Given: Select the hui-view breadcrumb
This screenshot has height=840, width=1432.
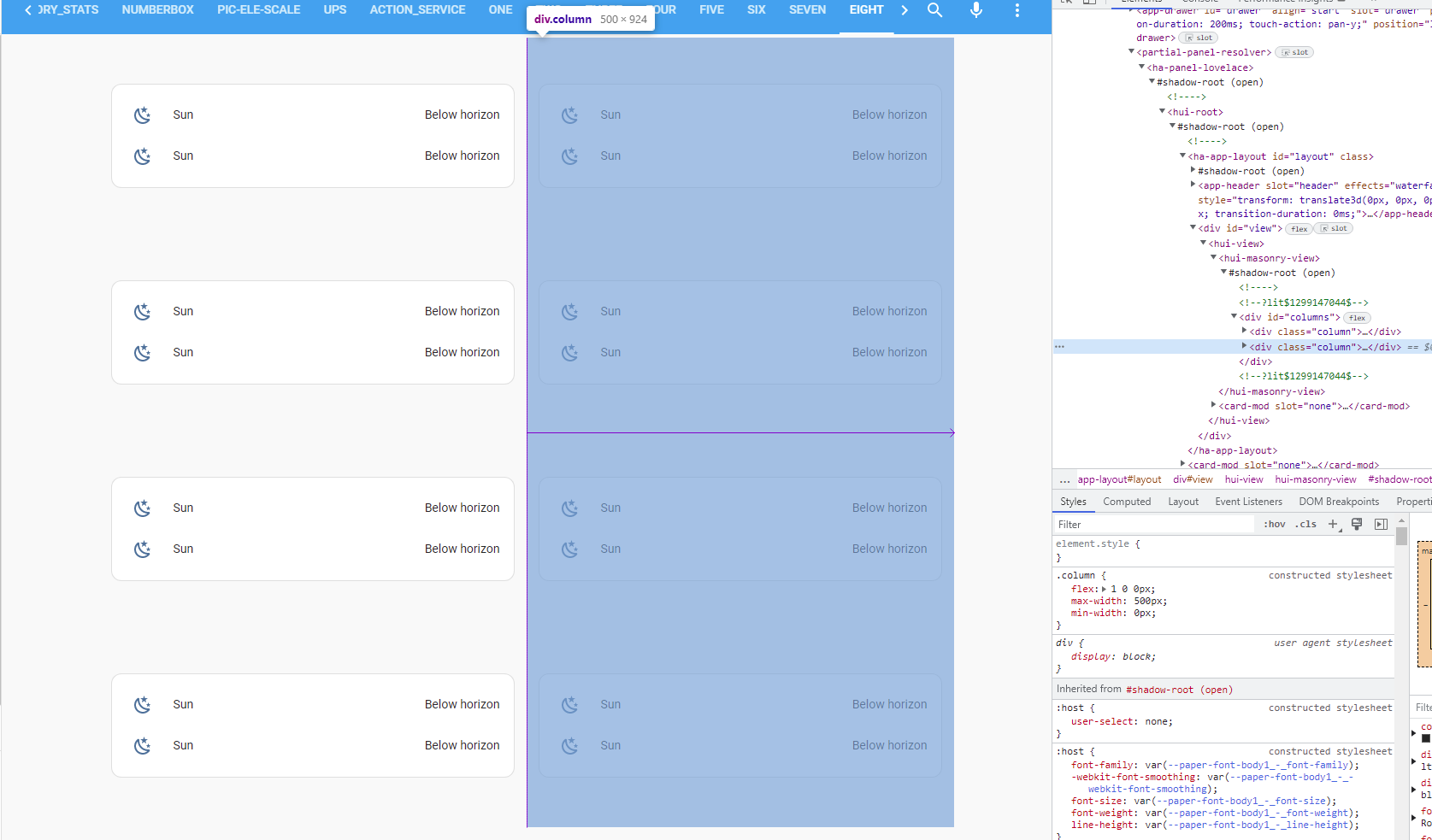Looking at the screenshot, I should click(1244, 479).
